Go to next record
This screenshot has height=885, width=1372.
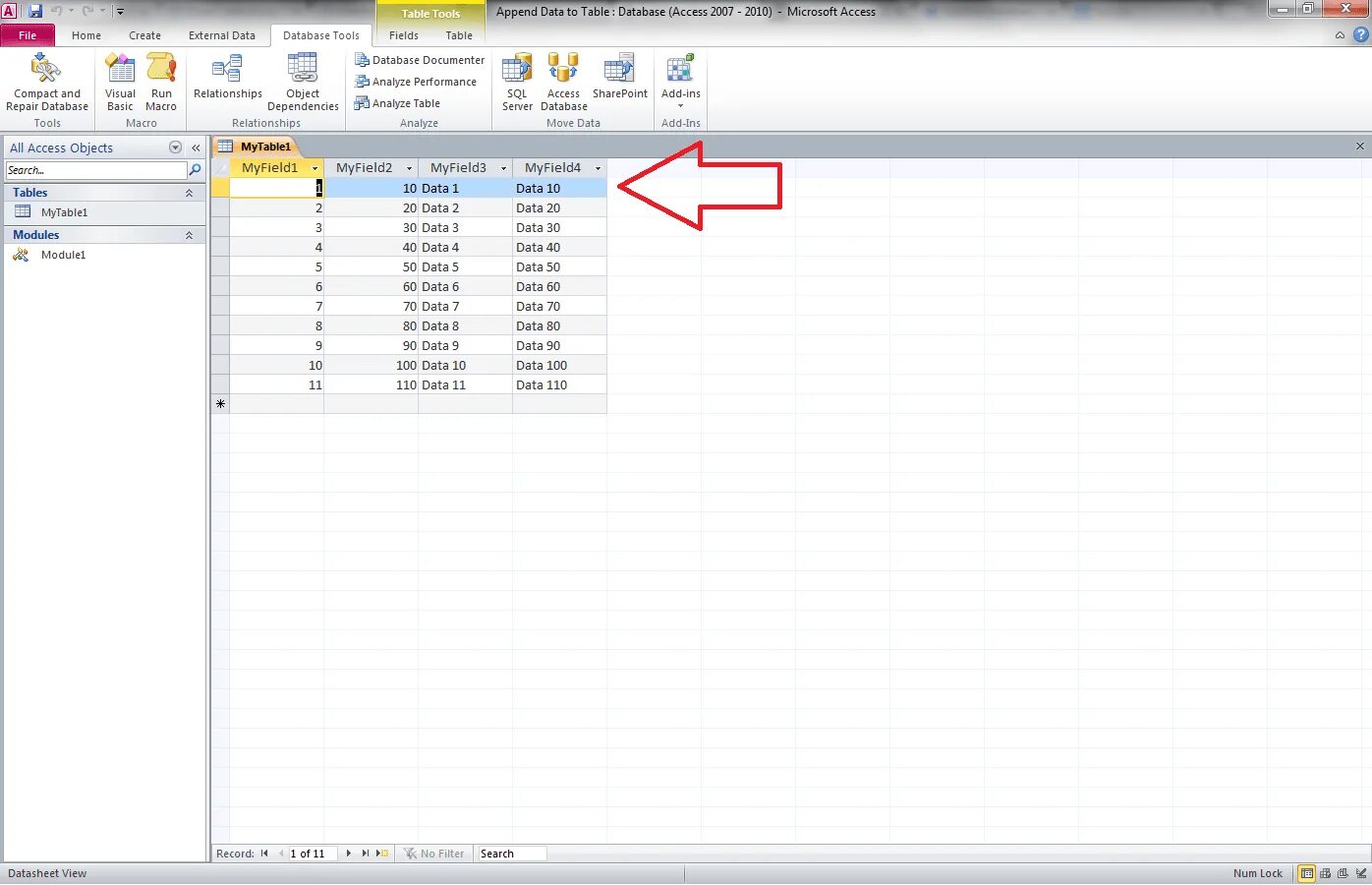[348, 854]
